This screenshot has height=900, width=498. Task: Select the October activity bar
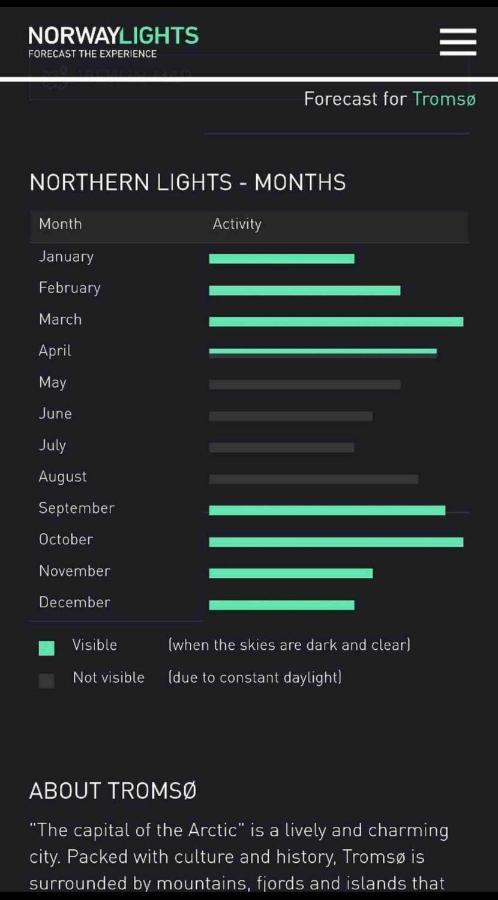point(336,542)
